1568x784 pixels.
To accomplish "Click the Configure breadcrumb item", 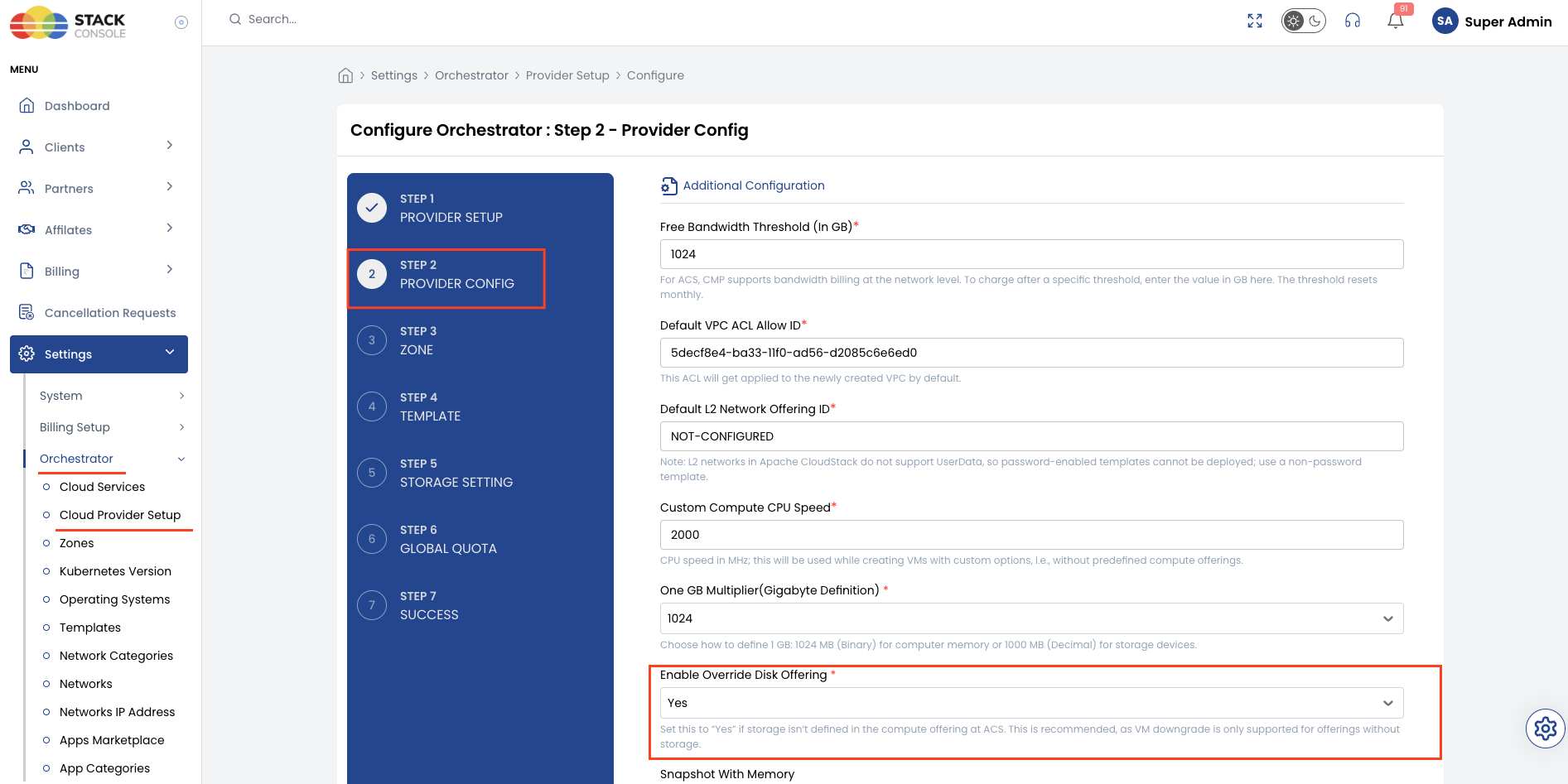I will point(655,75).
